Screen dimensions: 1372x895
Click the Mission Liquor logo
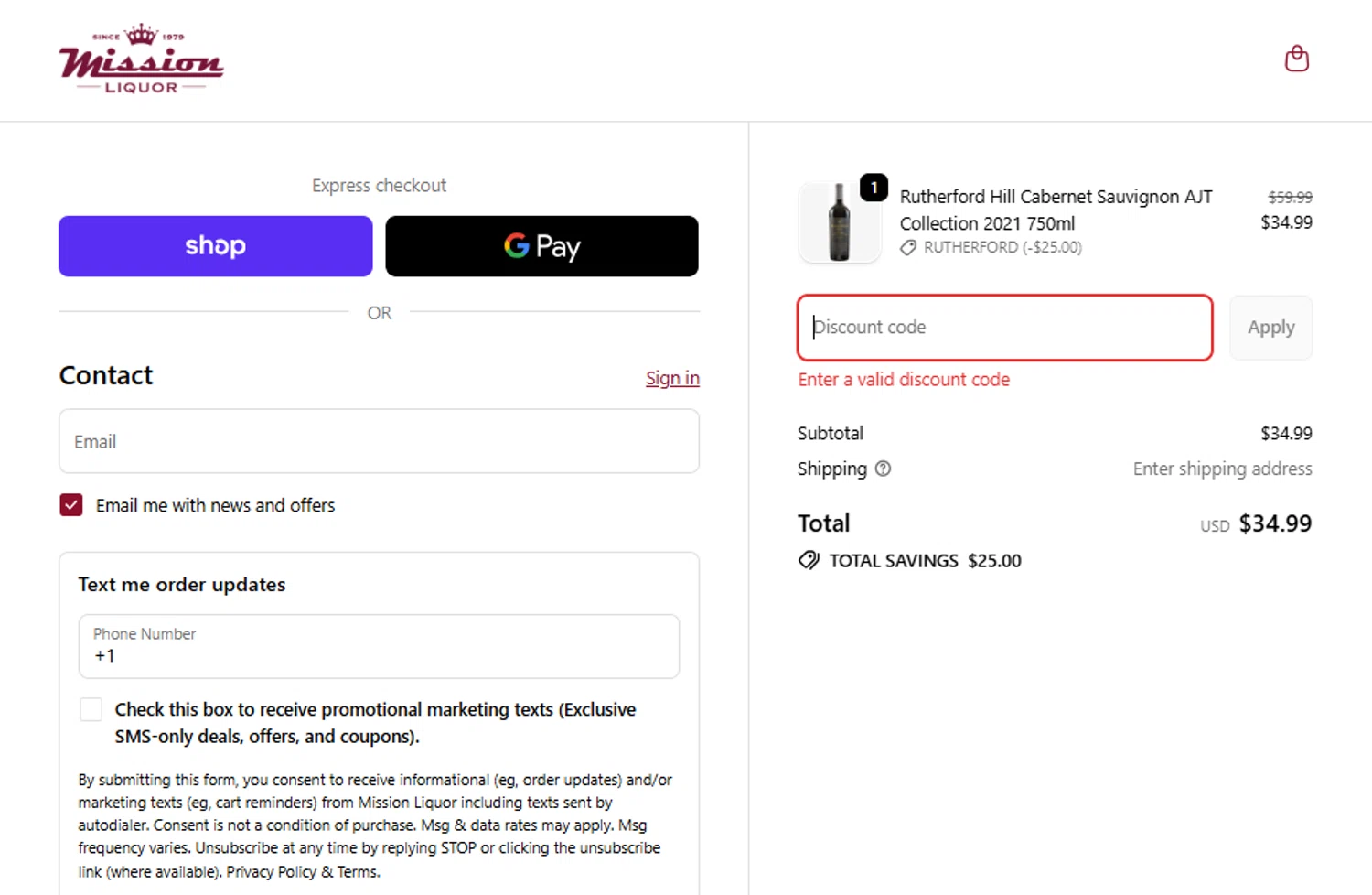click(141, 59)
